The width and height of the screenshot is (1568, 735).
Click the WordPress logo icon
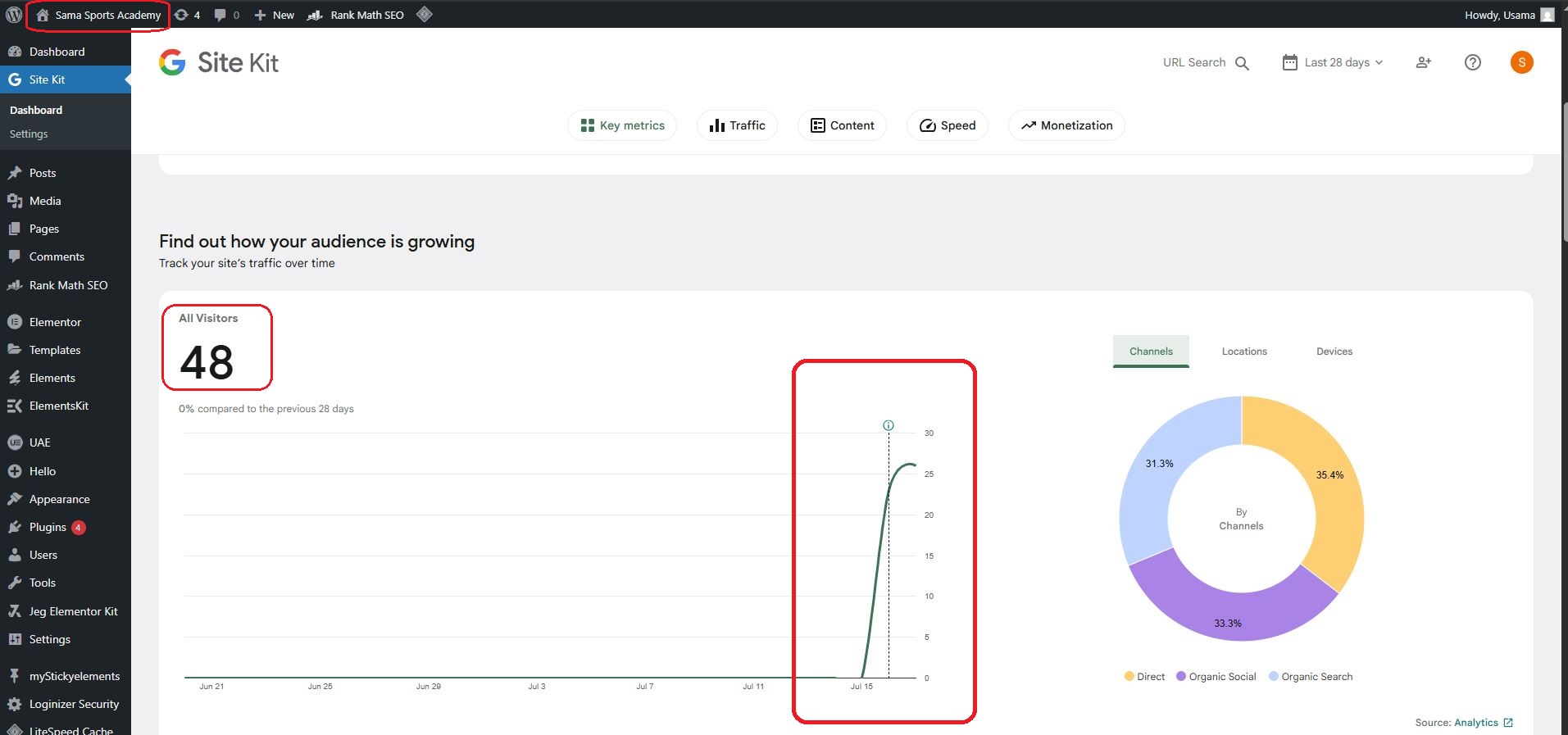[x=14, y=15]
